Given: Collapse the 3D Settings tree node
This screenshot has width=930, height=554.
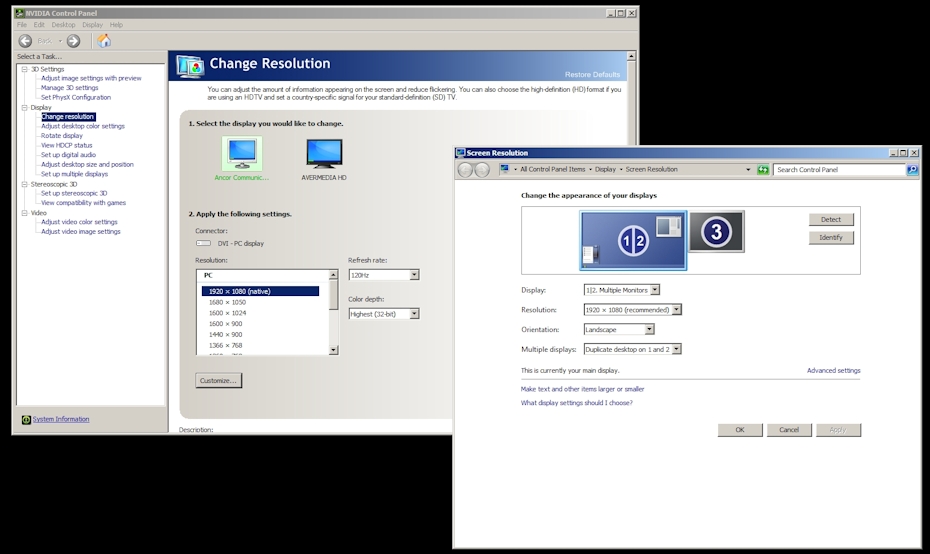Looking at the screenshot, I should 23,69.
